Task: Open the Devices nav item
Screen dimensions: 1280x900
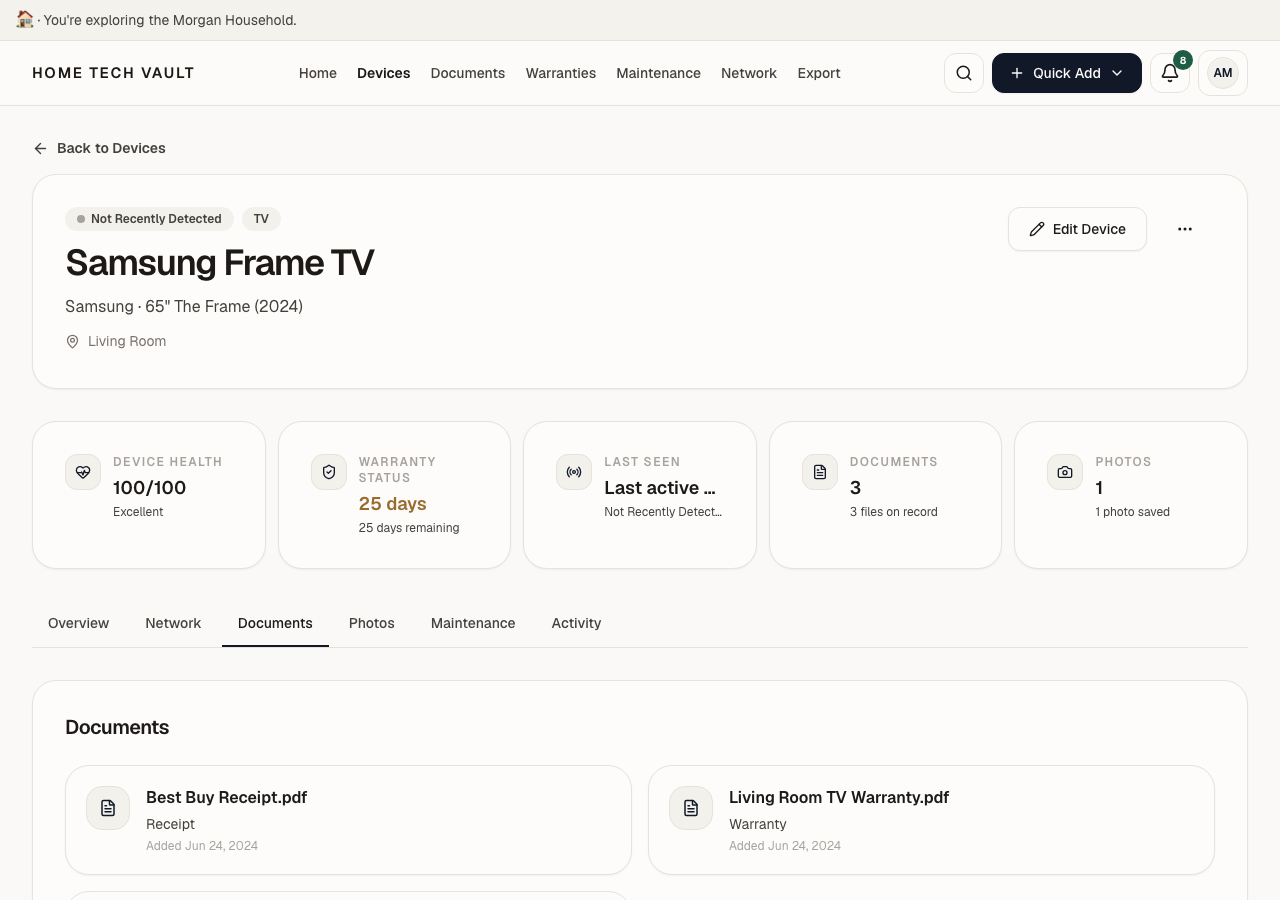Action: (384, 73)
